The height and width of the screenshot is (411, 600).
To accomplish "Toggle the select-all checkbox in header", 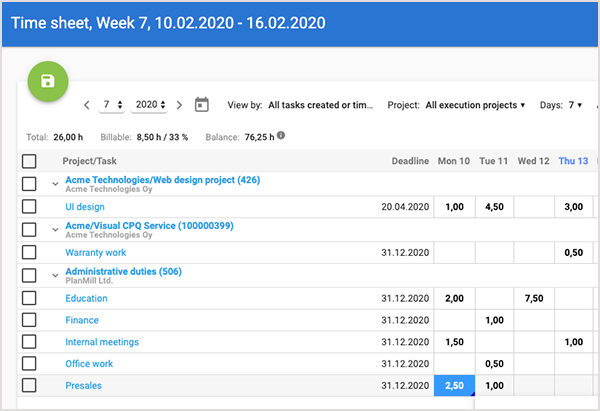I will [x=29, y=161].
